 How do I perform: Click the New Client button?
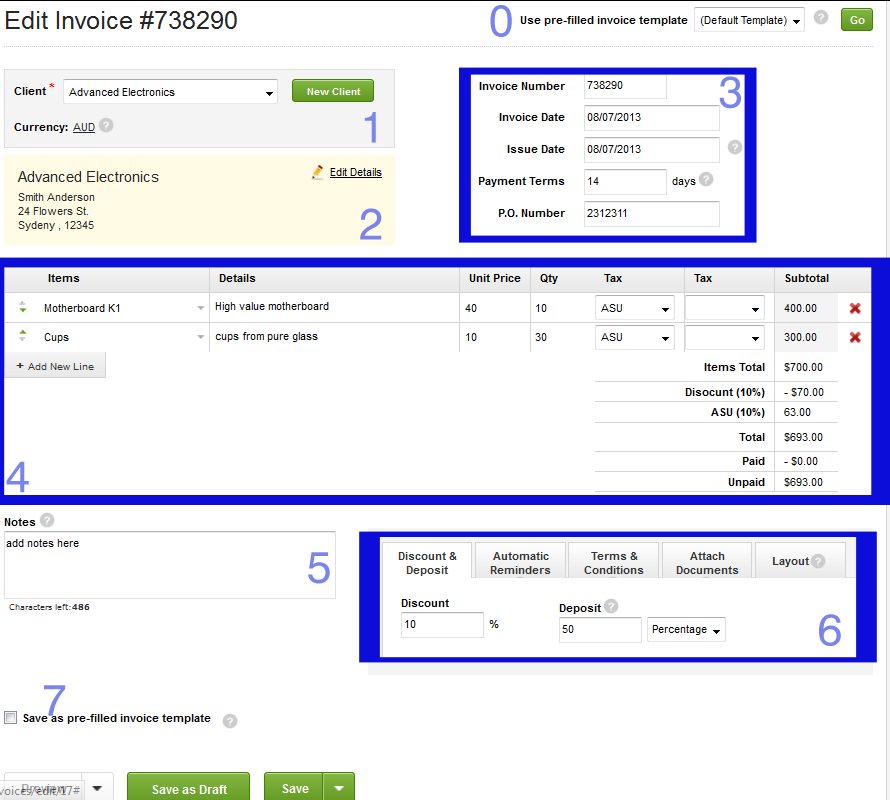click(x=333, y=91)
